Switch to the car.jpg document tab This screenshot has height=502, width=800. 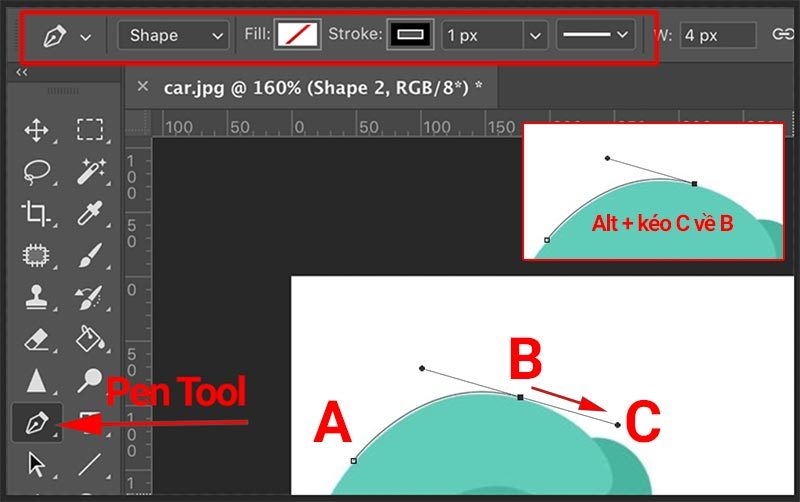[322, 88]
